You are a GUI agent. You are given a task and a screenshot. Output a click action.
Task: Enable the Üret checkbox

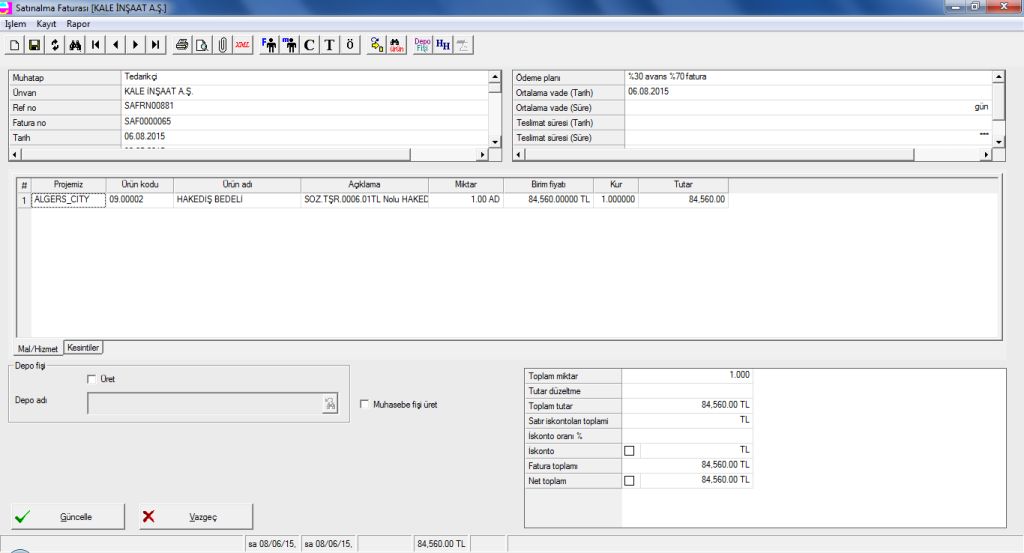click(92, 379)
